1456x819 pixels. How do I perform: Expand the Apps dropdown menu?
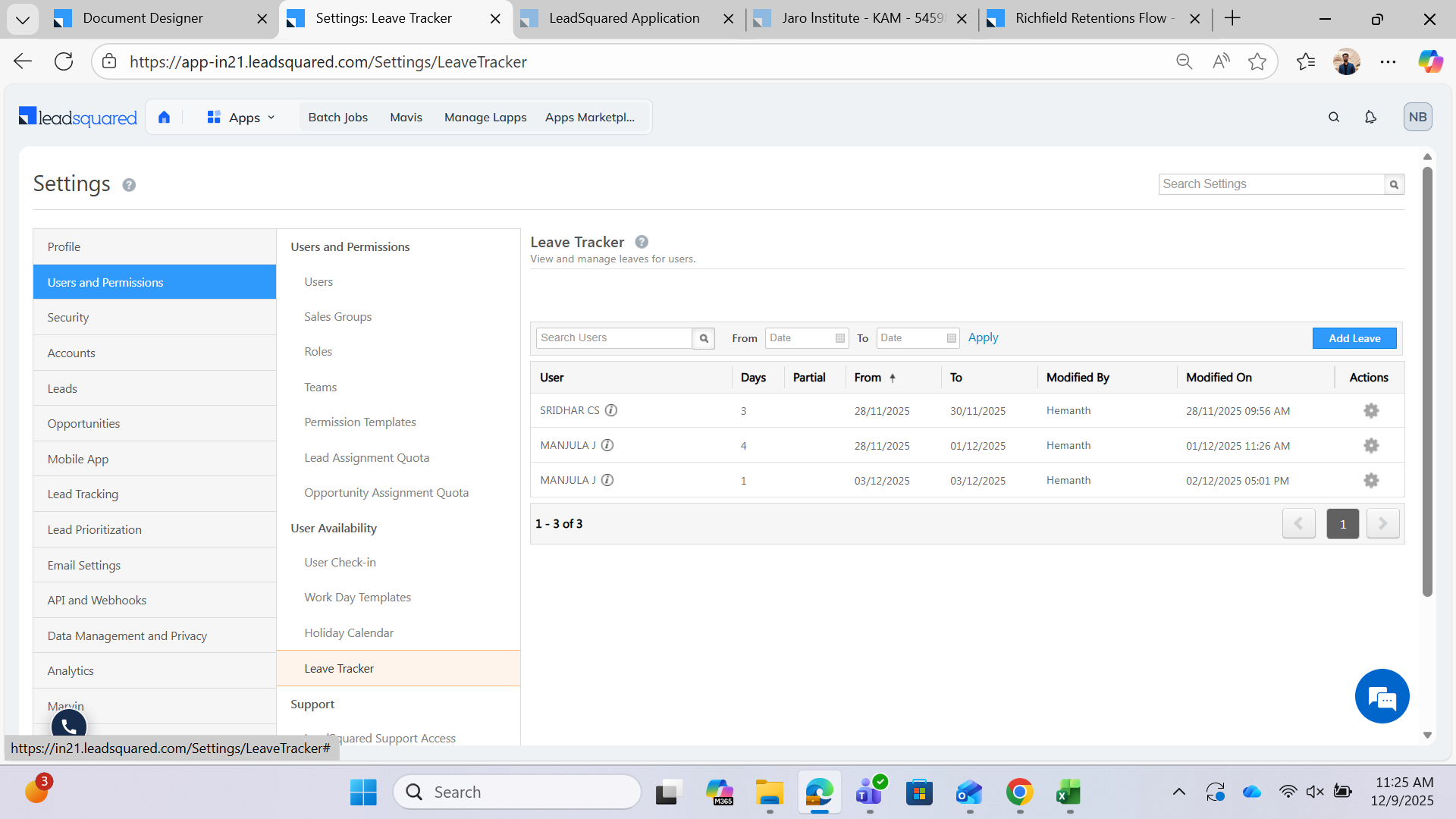coord(241,118)
